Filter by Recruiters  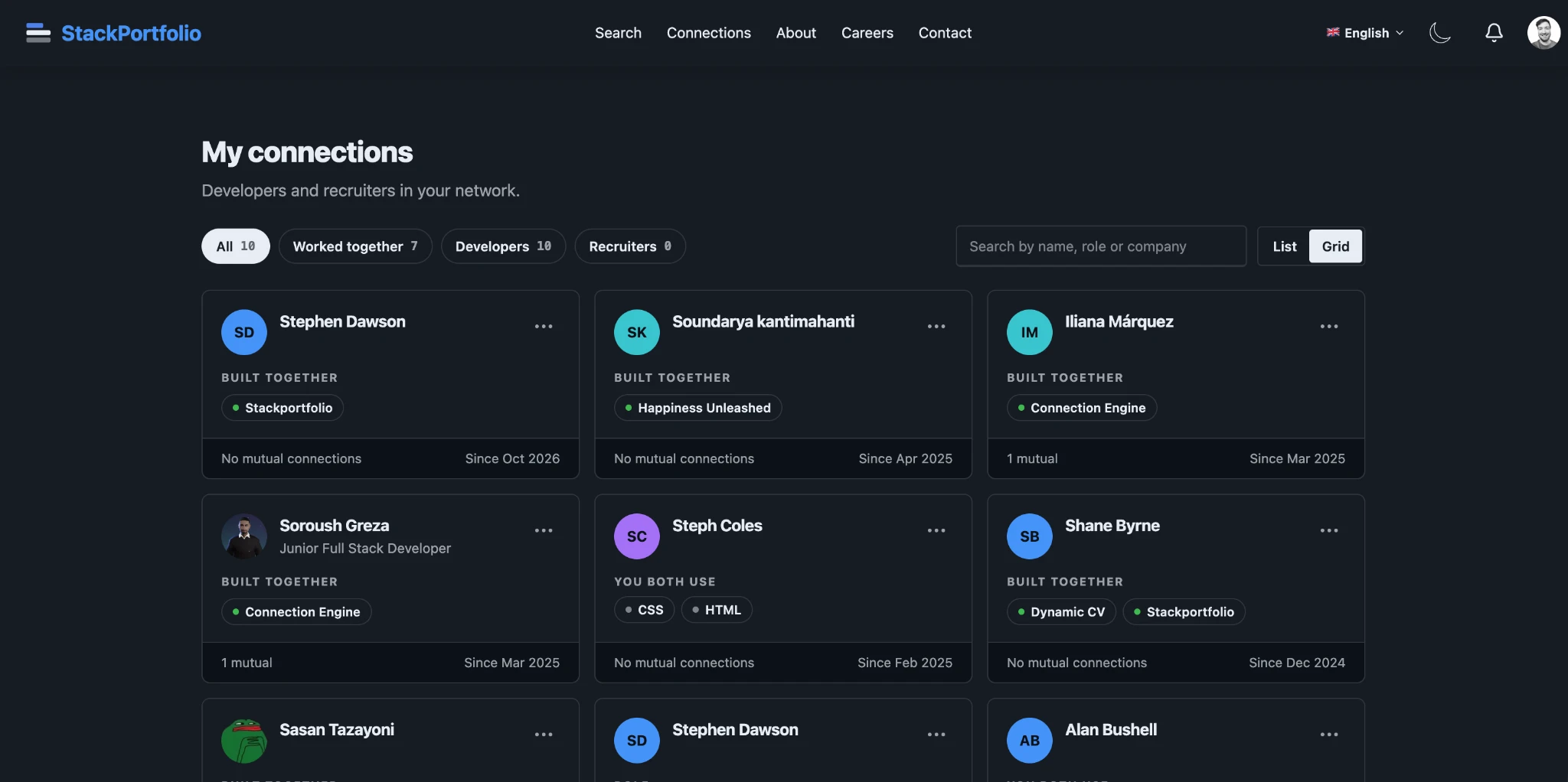point(630,246)
